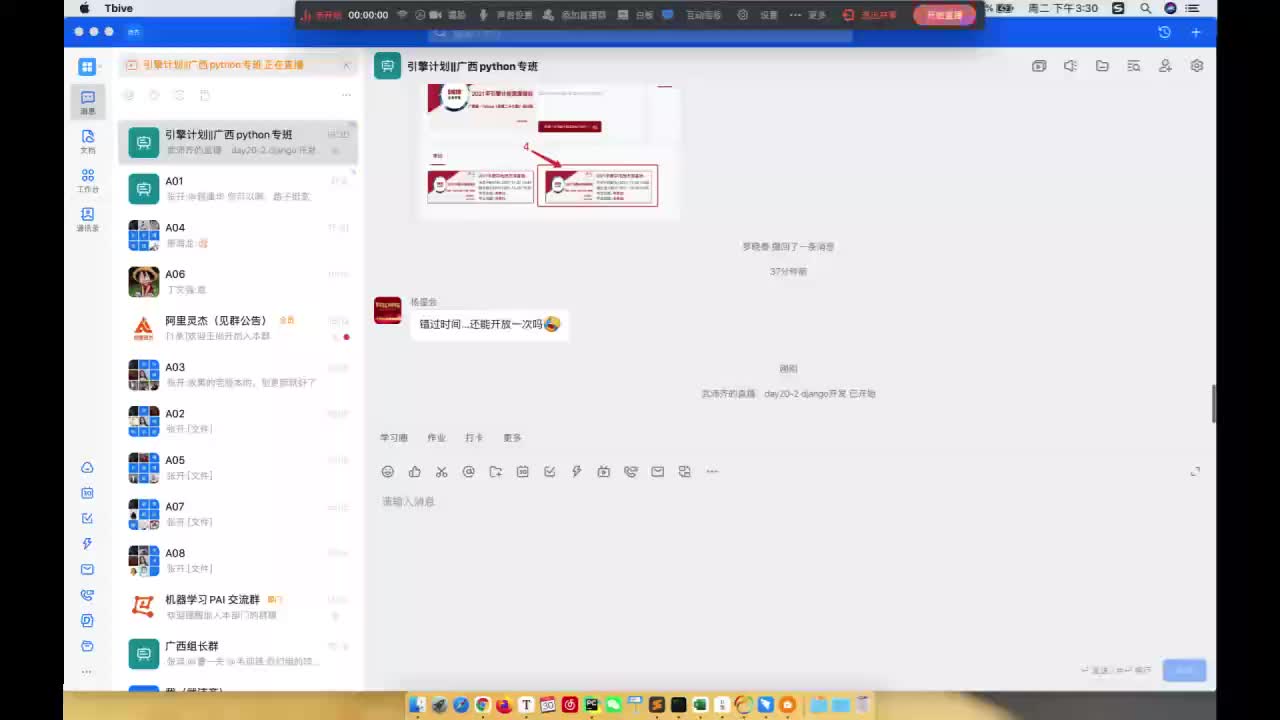Image resolution: width=1280 pixels, height=720 pixels.
Task: Click the search box in the title bar
Action: click(x=640, y=34)
